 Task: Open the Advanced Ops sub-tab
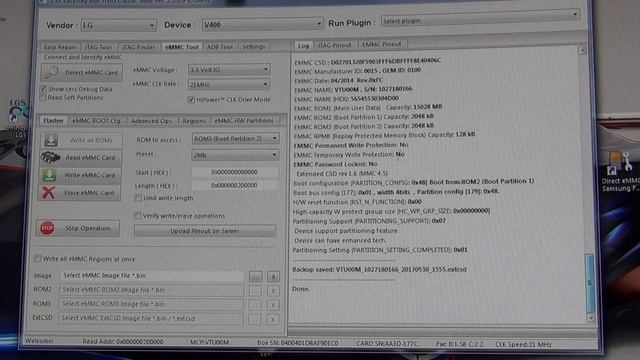tap(151, 121)
